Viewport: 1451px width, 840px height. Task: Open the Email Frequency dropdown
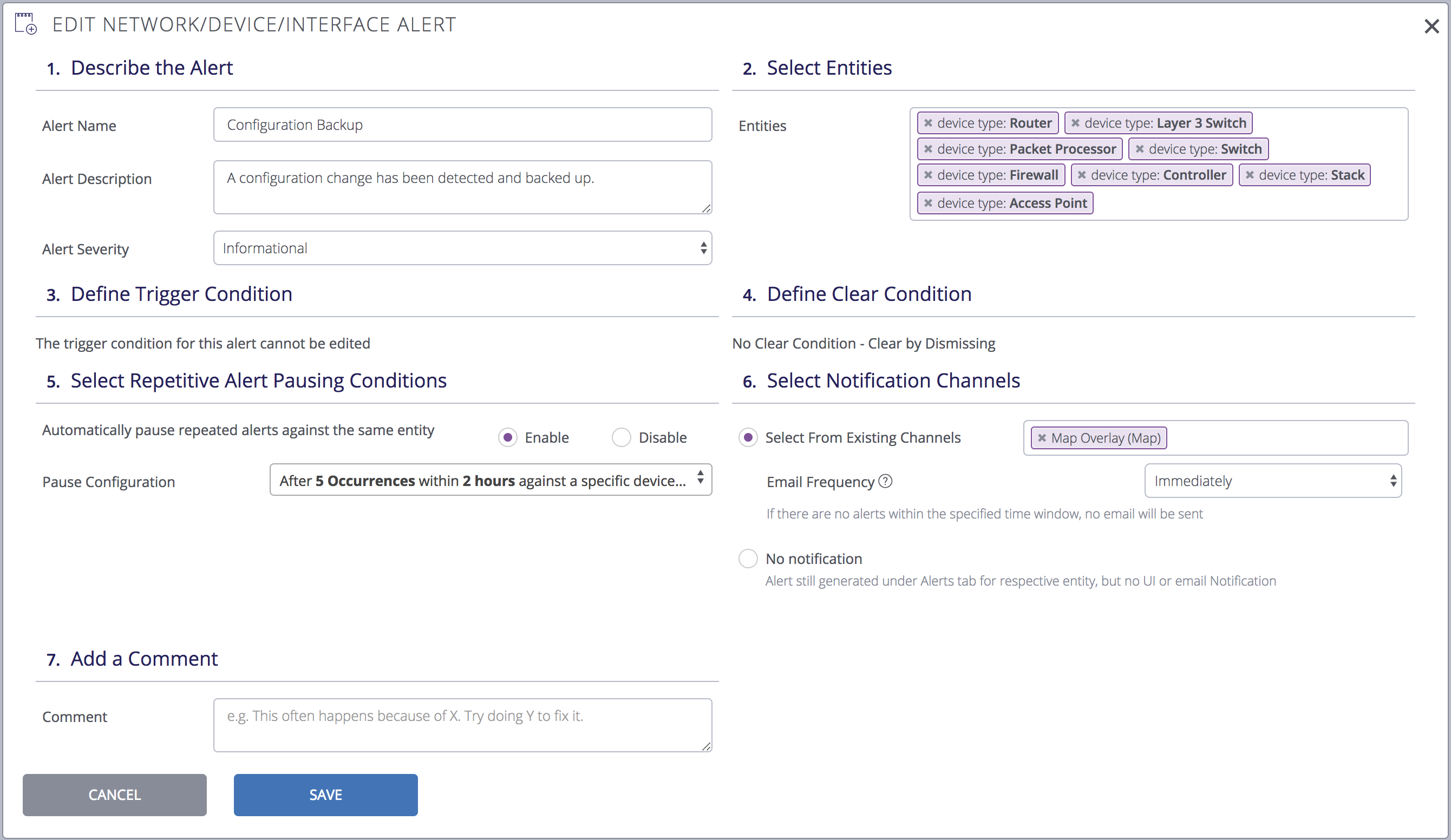coord(1272,481)
